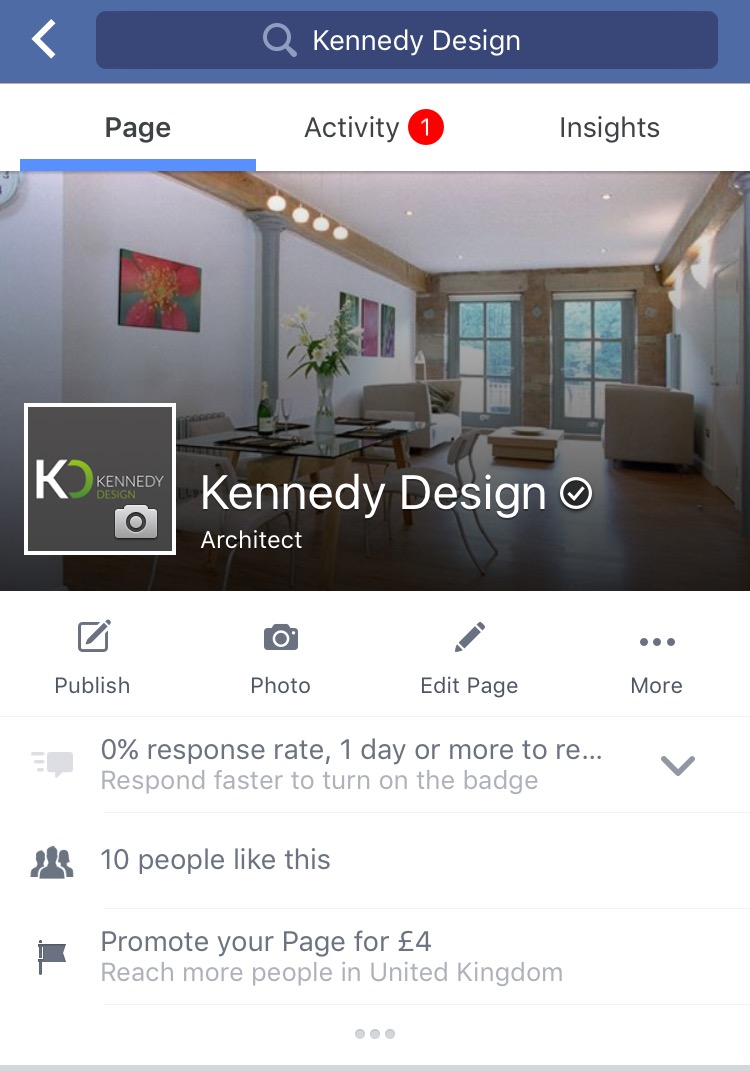Tap the camera icon on profile picture

point(136,522)
